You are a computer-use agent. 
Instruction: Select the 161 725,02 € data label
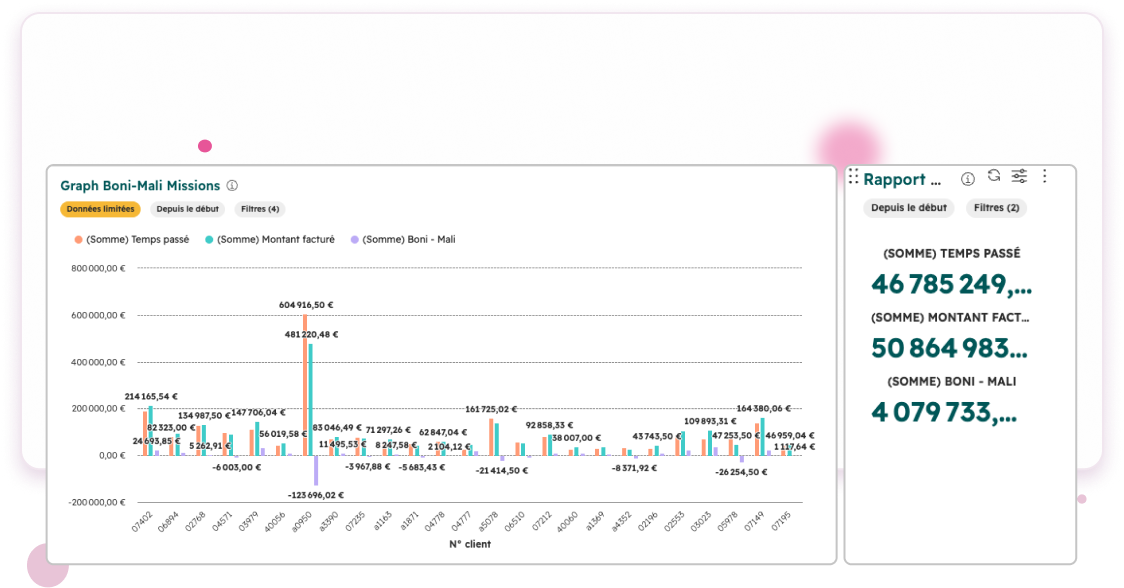click(x=491, y=409)
